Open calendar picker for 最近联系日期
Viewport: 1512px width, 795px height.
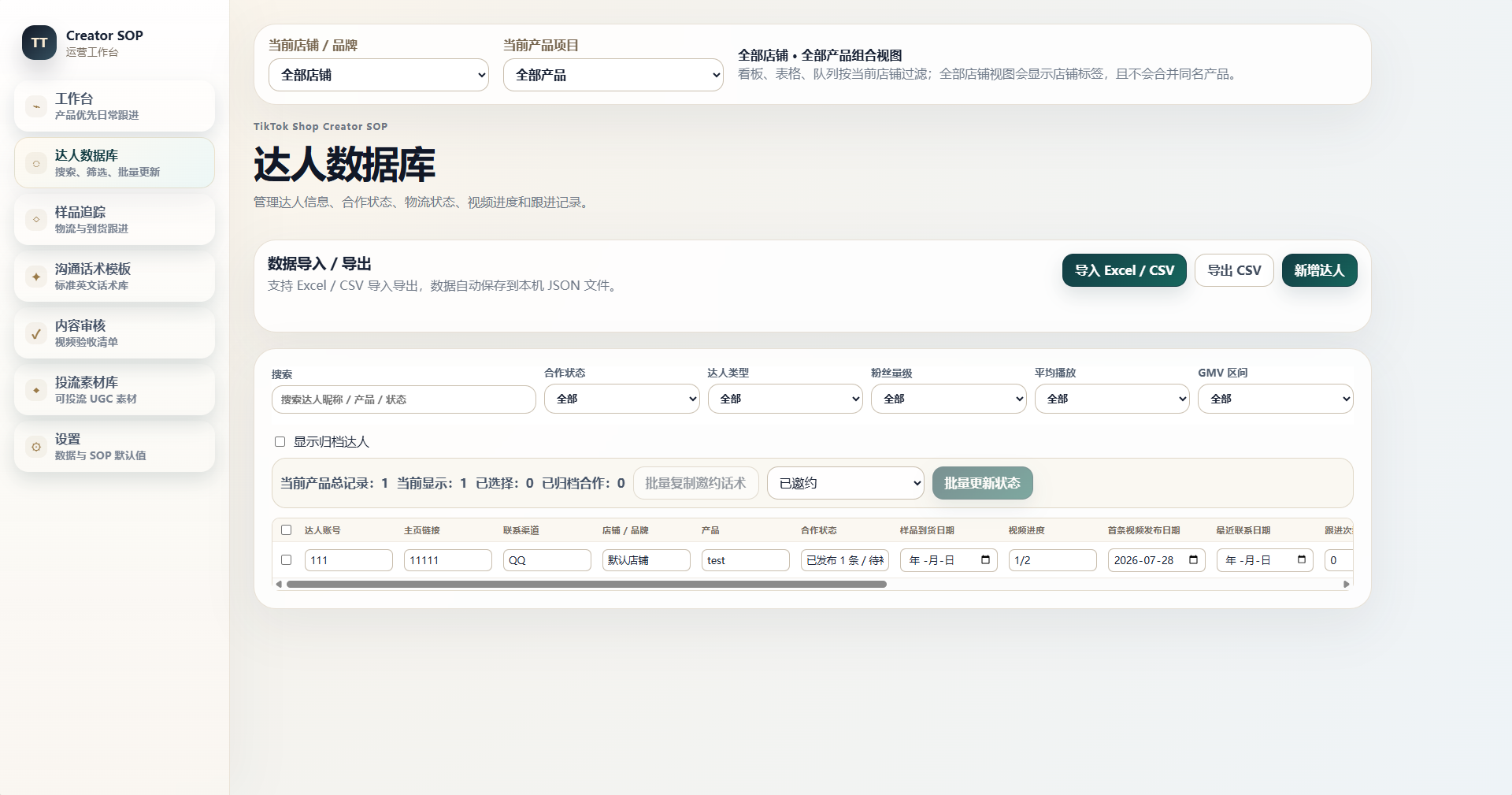tap(1302, 560)
